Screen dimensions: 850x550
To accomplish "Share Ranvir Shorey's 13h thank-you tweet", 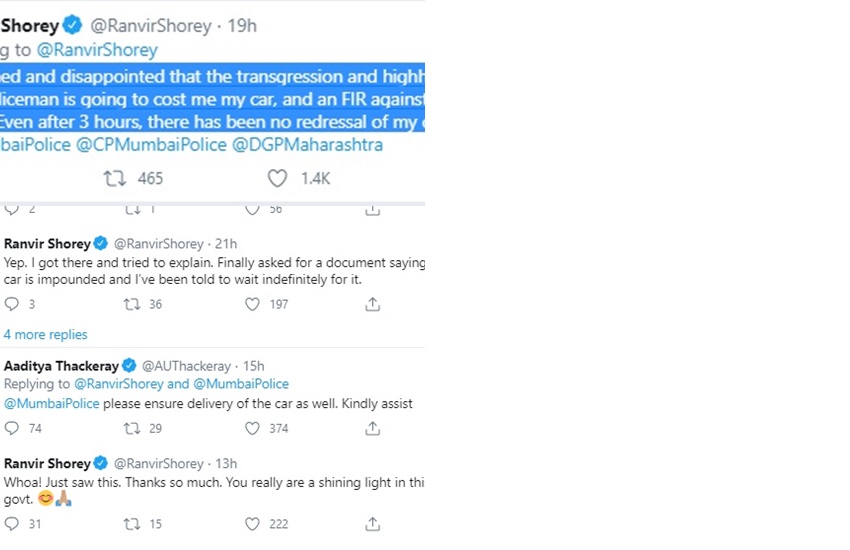I will (372, 524).
